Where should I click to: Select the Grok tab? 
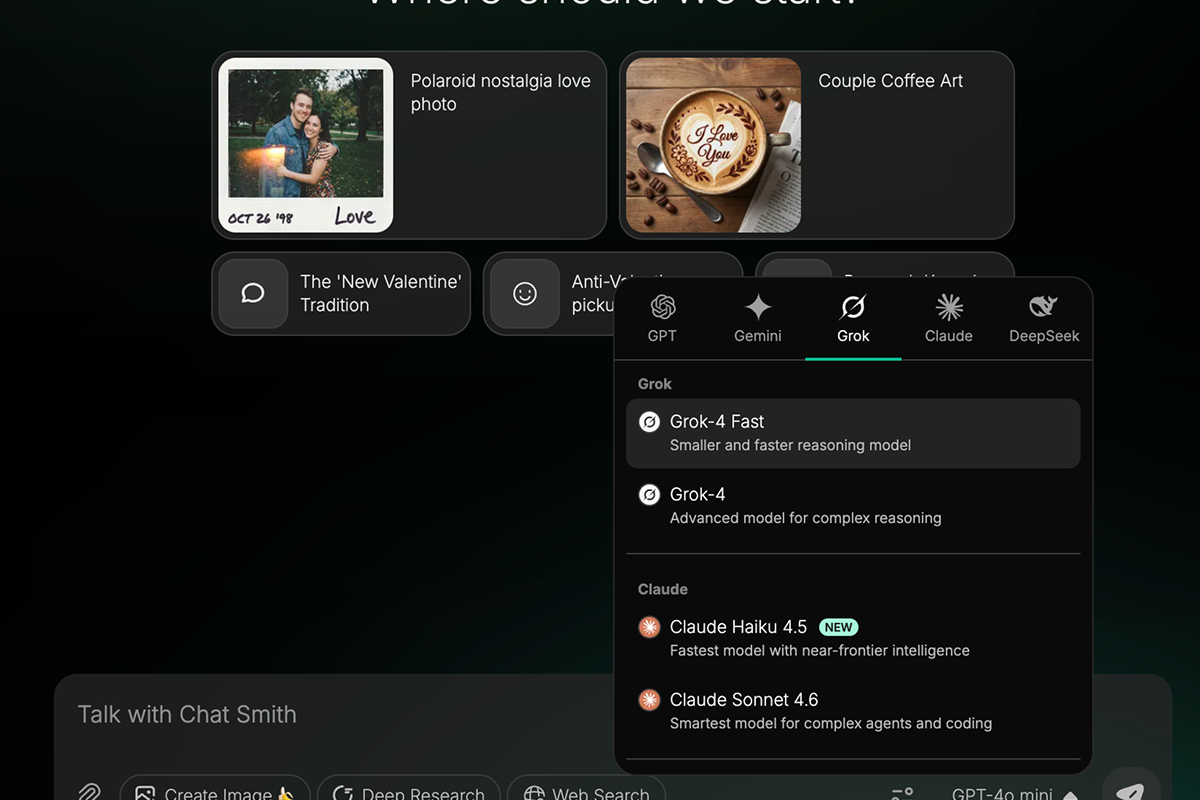(853, 319)
